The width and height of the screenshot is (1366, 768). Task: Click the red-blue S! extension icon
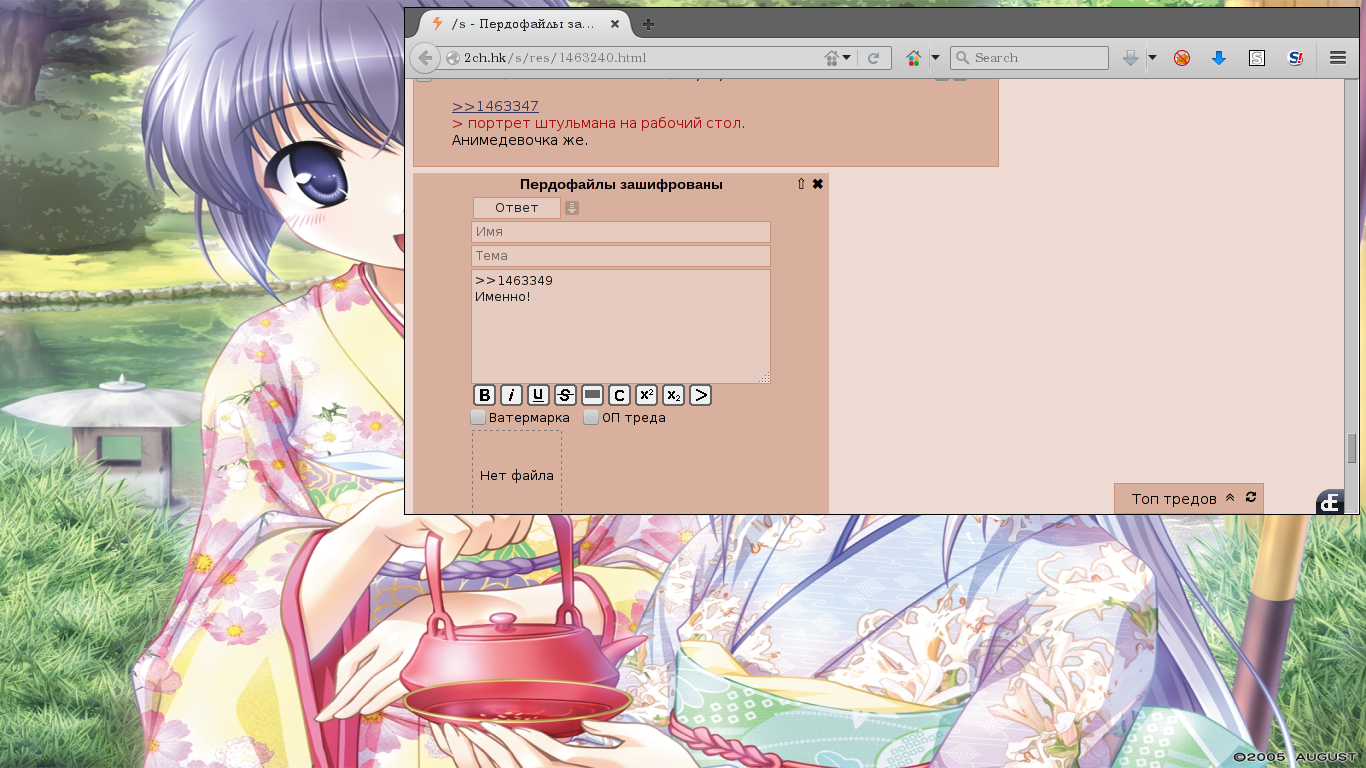[x=1295, y=58]
